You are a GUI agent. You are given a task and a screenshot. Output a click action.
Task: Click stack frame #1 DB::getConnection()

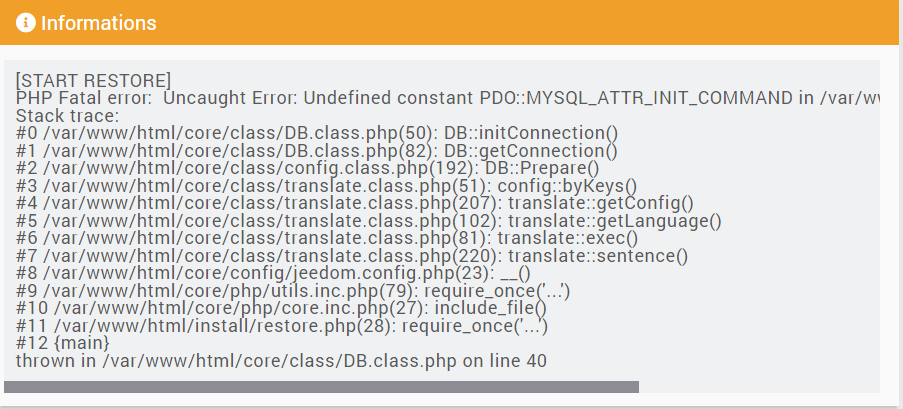pos(317,152)
